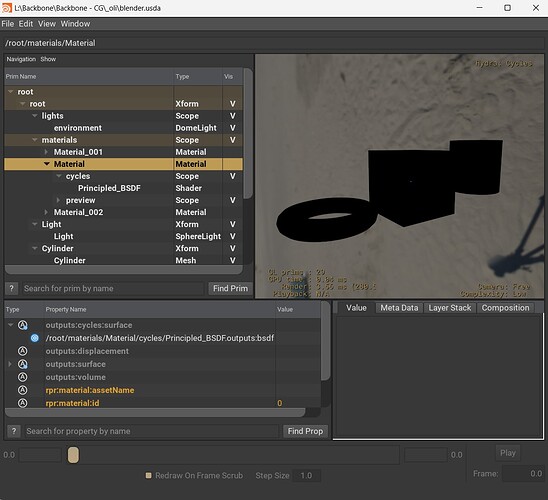
Task: Click the Step Size value field
Action: click(x=307, y=476)
